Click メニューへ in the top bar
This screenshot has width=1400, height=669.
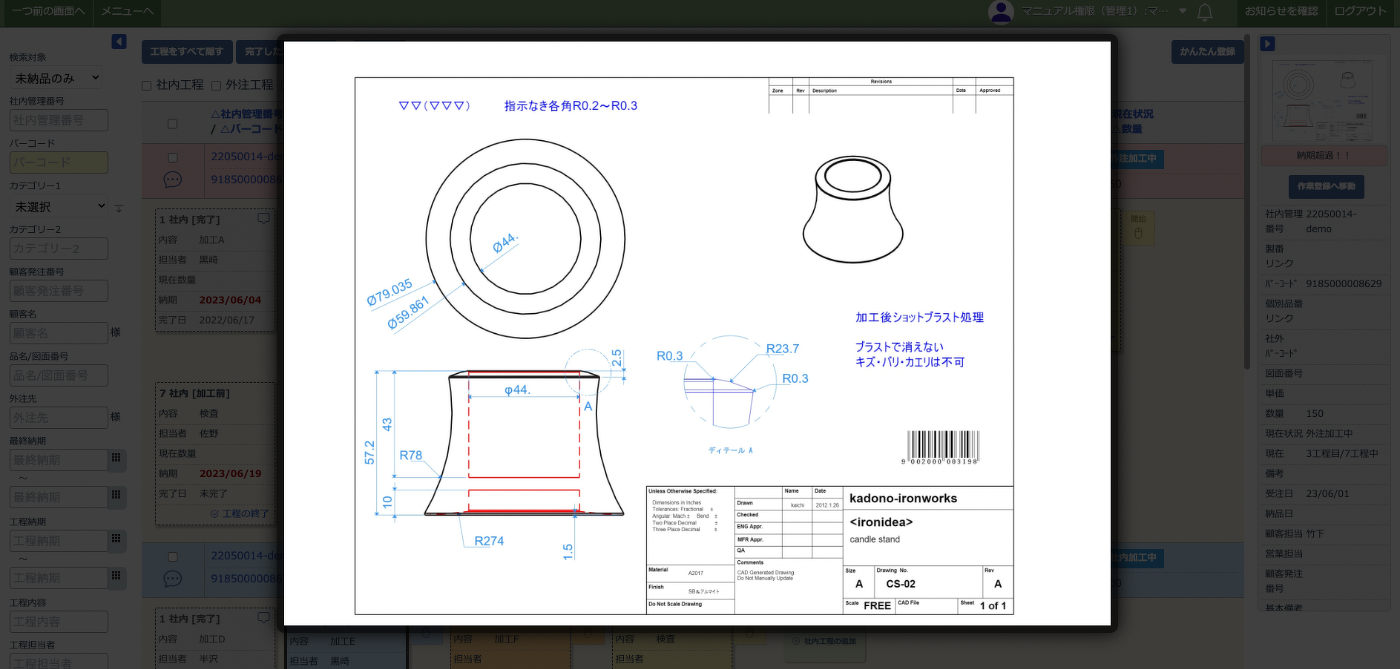click(127, 11)
